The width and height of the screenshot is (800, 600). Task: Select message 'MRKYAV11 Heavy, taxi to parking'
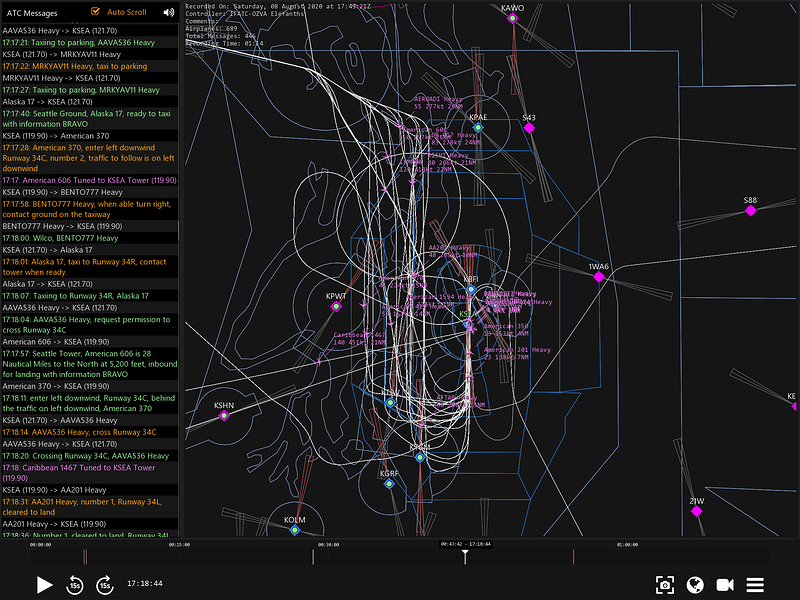click(90, 66)
